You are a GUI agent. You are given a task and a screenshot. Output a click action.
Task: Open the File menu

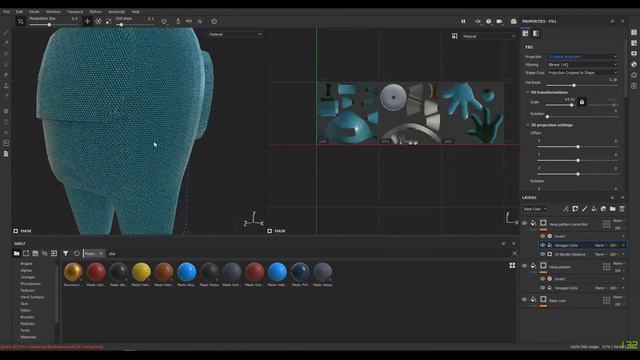6,12
